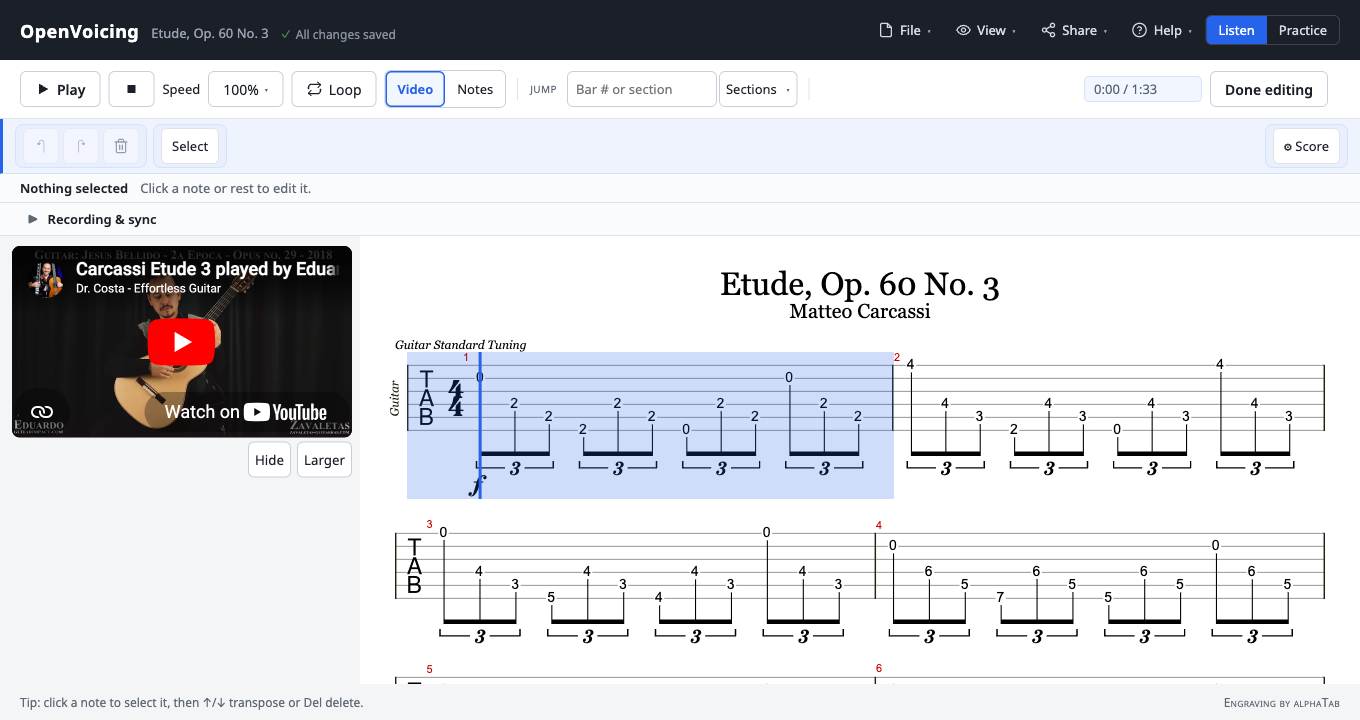Open the Sections dropdown
Screen dimensions: 1360x720
[x=758, y=89]
